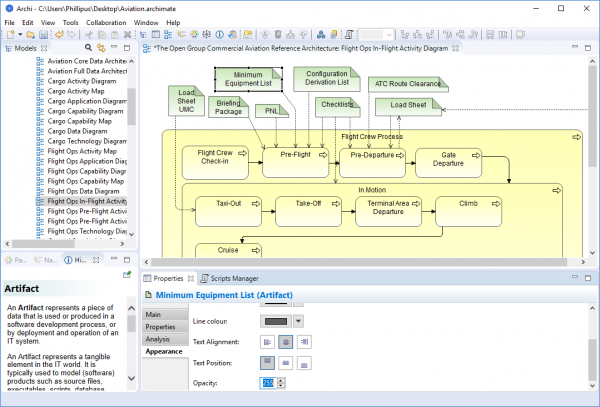Select the Analysis properties section
This screenshot has width=600, height=407.
coord(165,339)
